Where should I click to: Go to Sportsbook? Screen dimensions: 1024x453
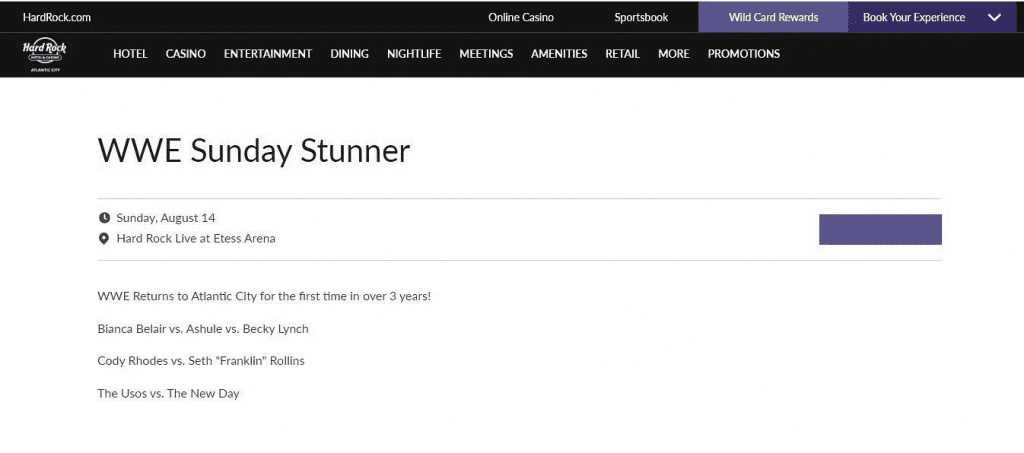point(641,17)
